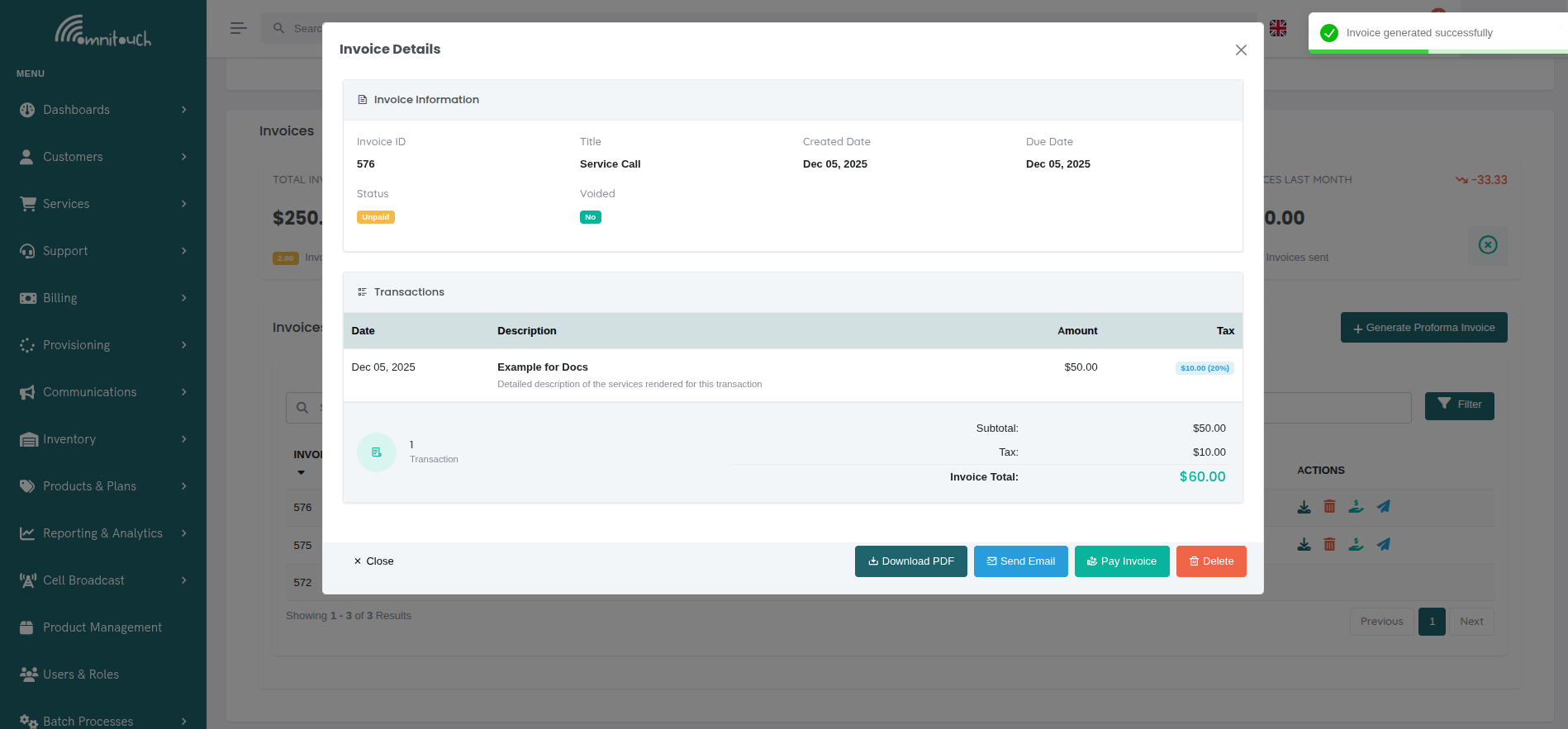Click the red Delete button
1568x729 pixels.
coord(1210,561)
